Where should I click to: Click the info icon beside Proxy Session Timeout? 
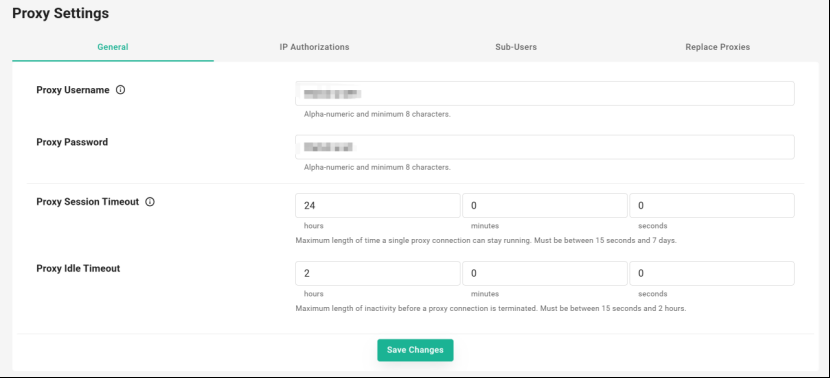[150, 202]
